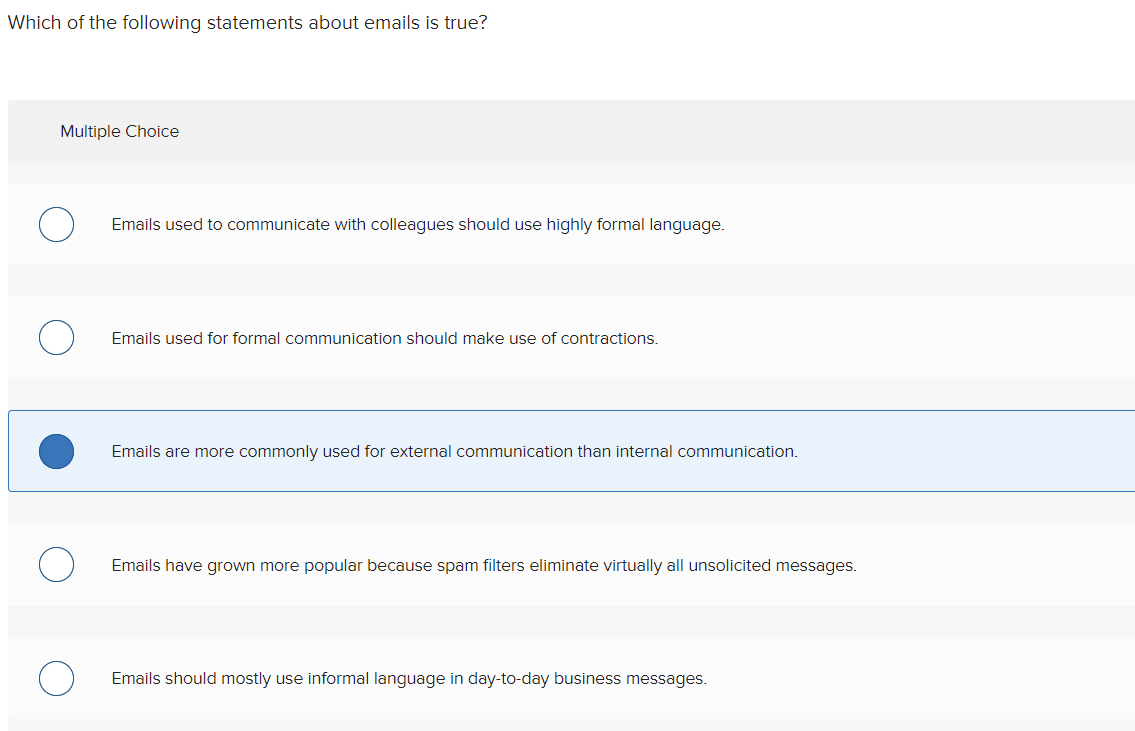Click the highlighted external communication answer row
1135x731 pixels.
point(455,451)
